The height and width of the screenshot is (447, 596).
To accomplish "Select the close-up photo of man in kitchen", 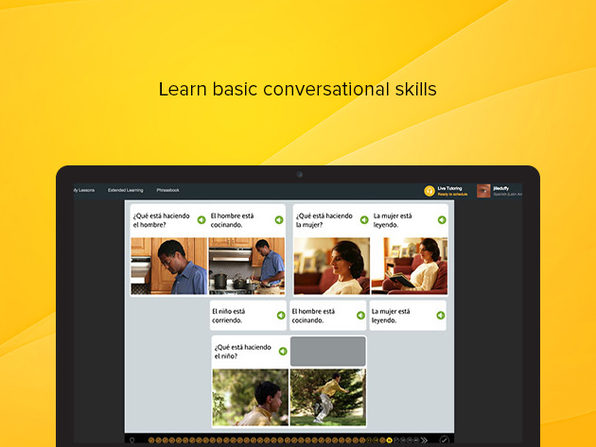I will tap(169, 266).
